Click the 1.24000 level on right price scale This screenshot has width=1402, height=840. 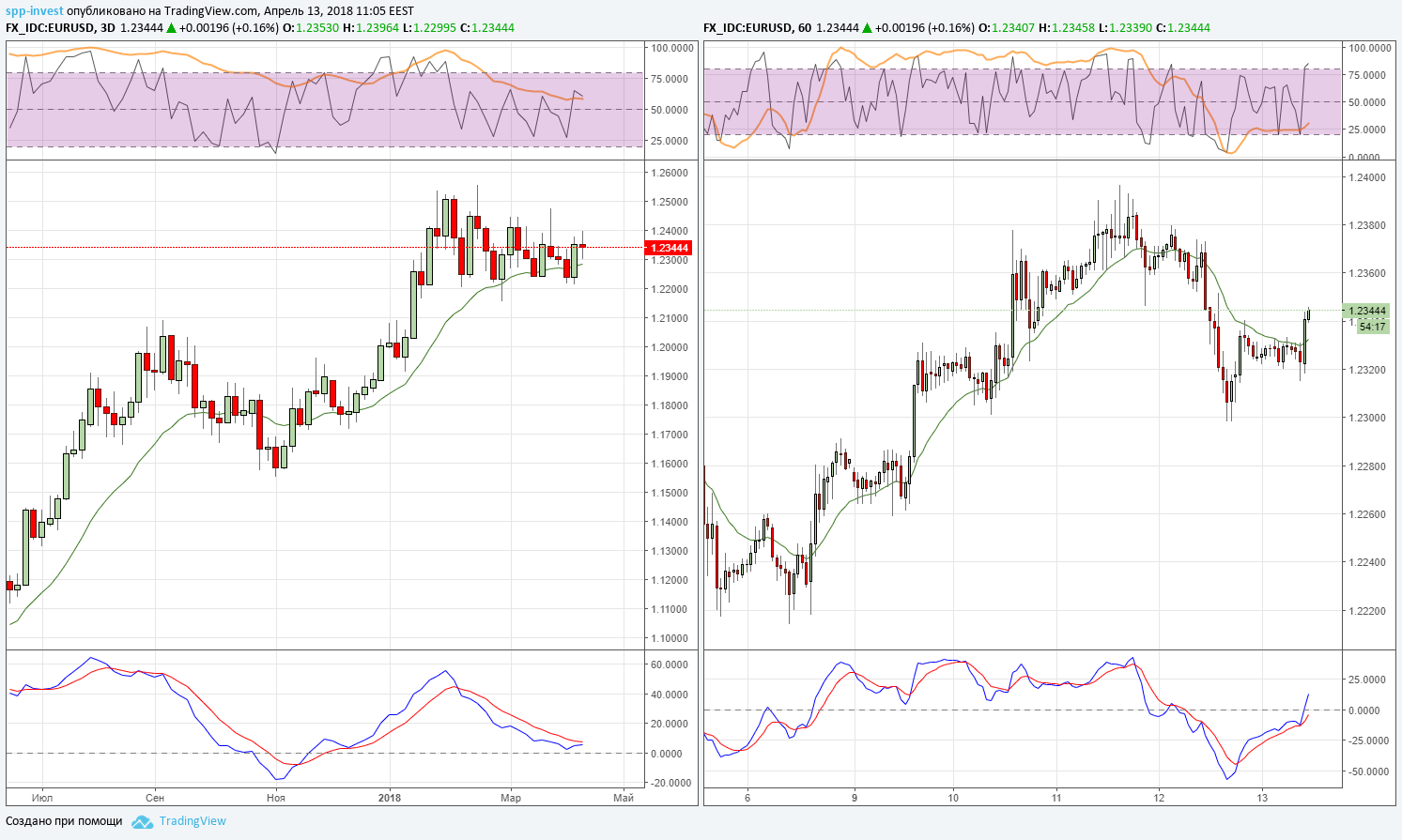1366,177
